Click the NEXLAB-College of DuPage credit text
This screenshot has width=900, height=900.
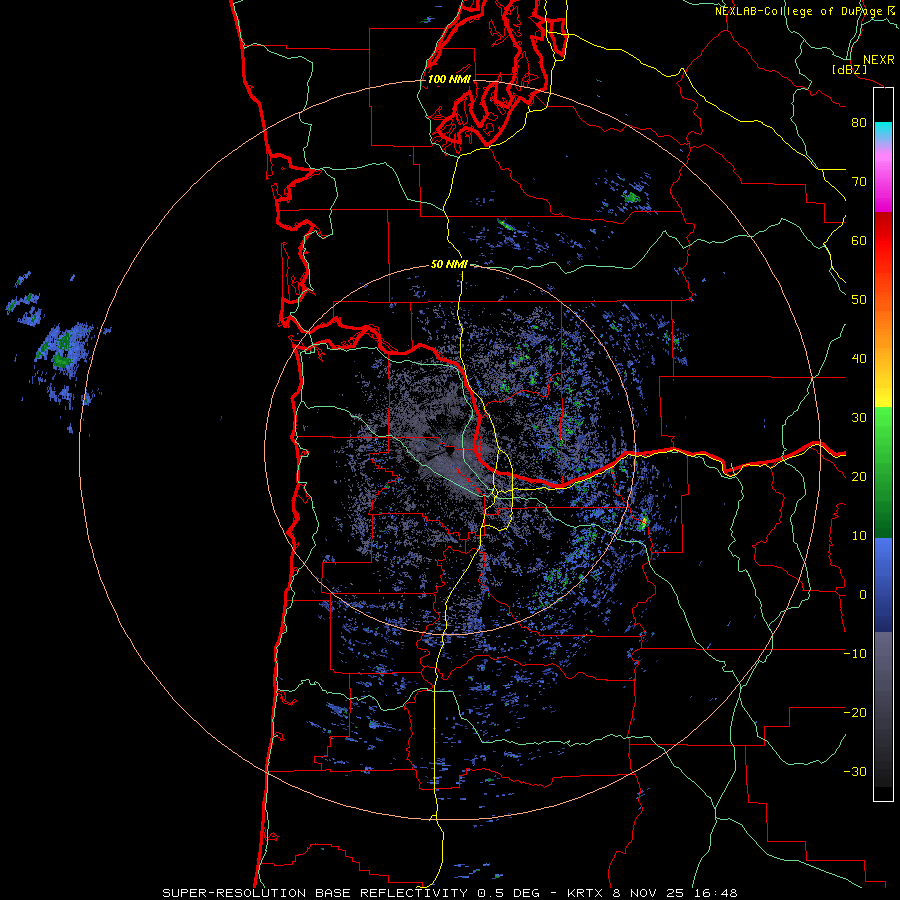coord(799,11)
